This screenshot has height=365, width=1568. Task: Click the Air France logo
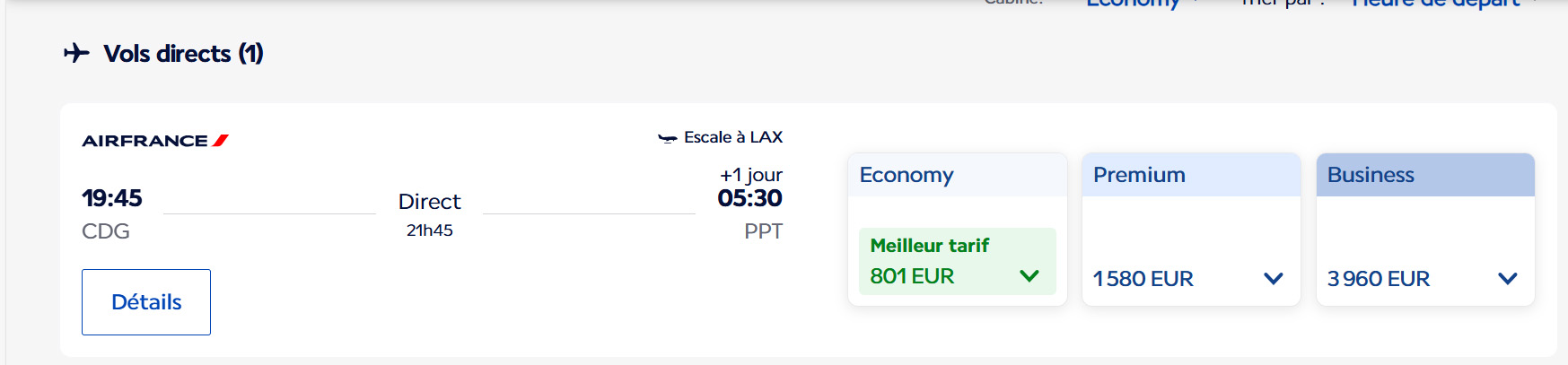154,141
